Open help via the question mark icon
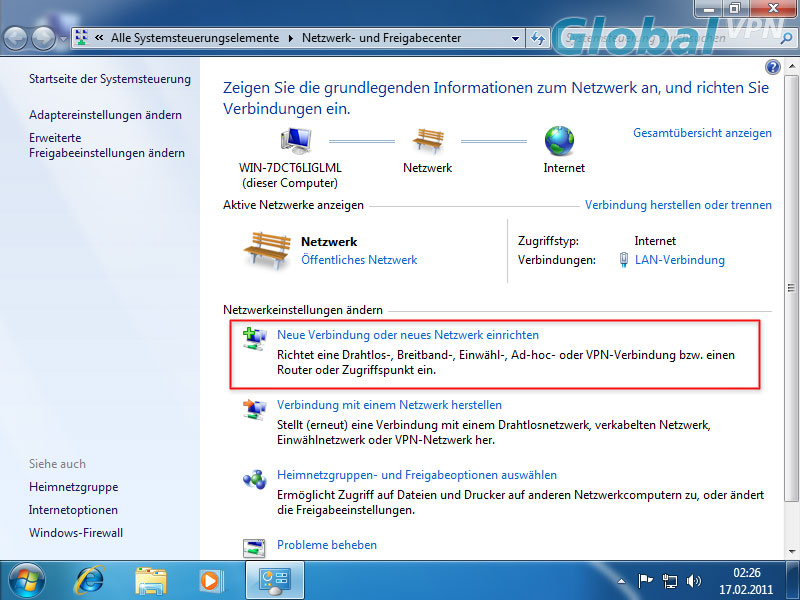800x600 pixels. pyautogui.click(x=772, y=67)
